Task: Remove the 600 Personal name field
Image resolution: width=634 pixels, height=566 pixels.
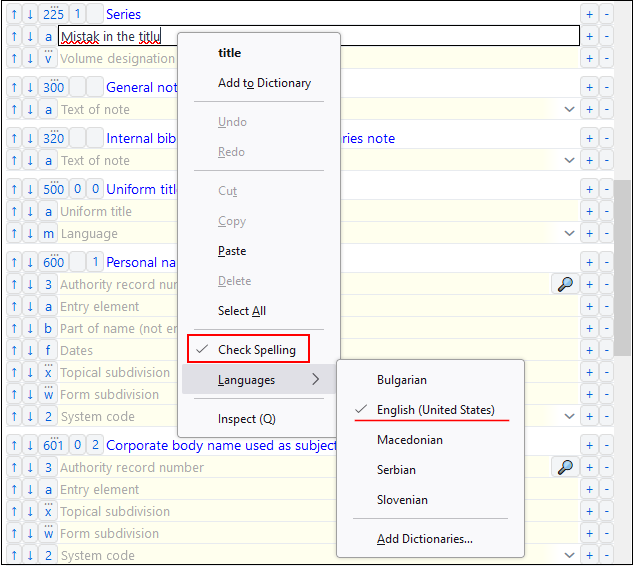Action: [606, 262]
